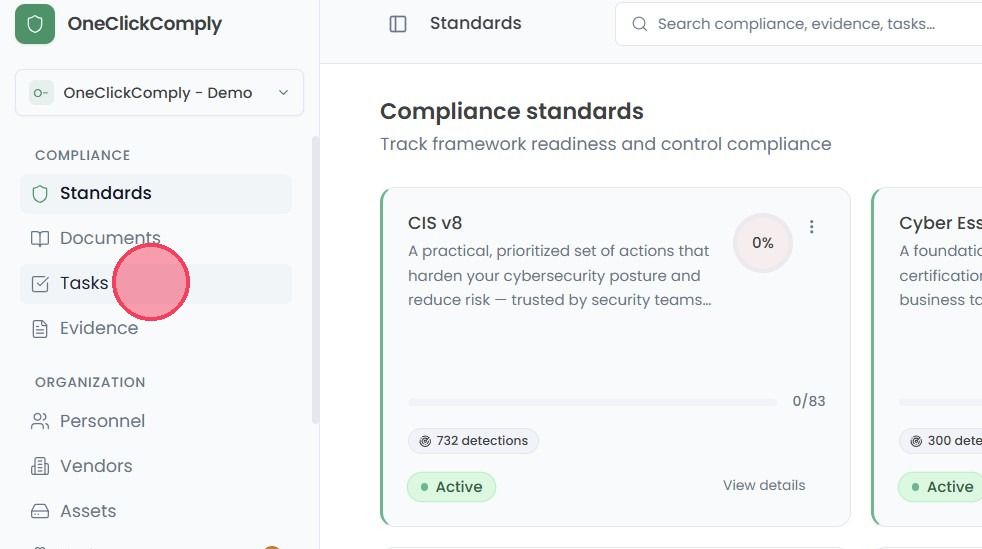Open CIS v8 three-dot options menu
The image size is (982, 549).
[812, 227]
